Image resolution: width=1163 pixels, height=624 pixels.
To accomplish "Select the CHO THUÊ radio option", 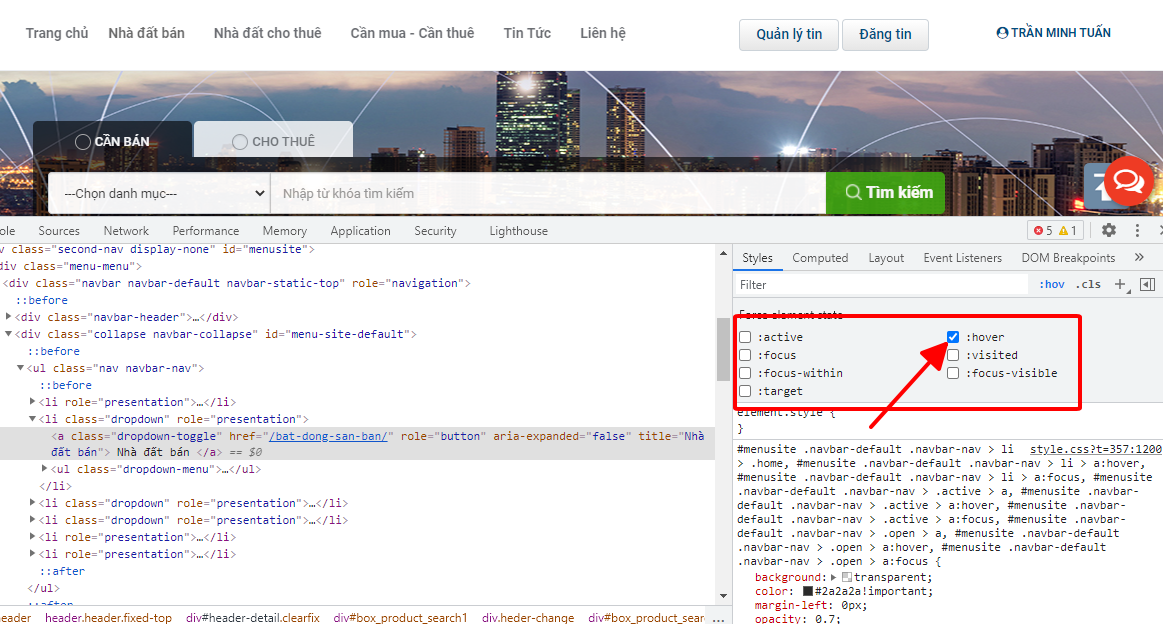I will [240, 142].
